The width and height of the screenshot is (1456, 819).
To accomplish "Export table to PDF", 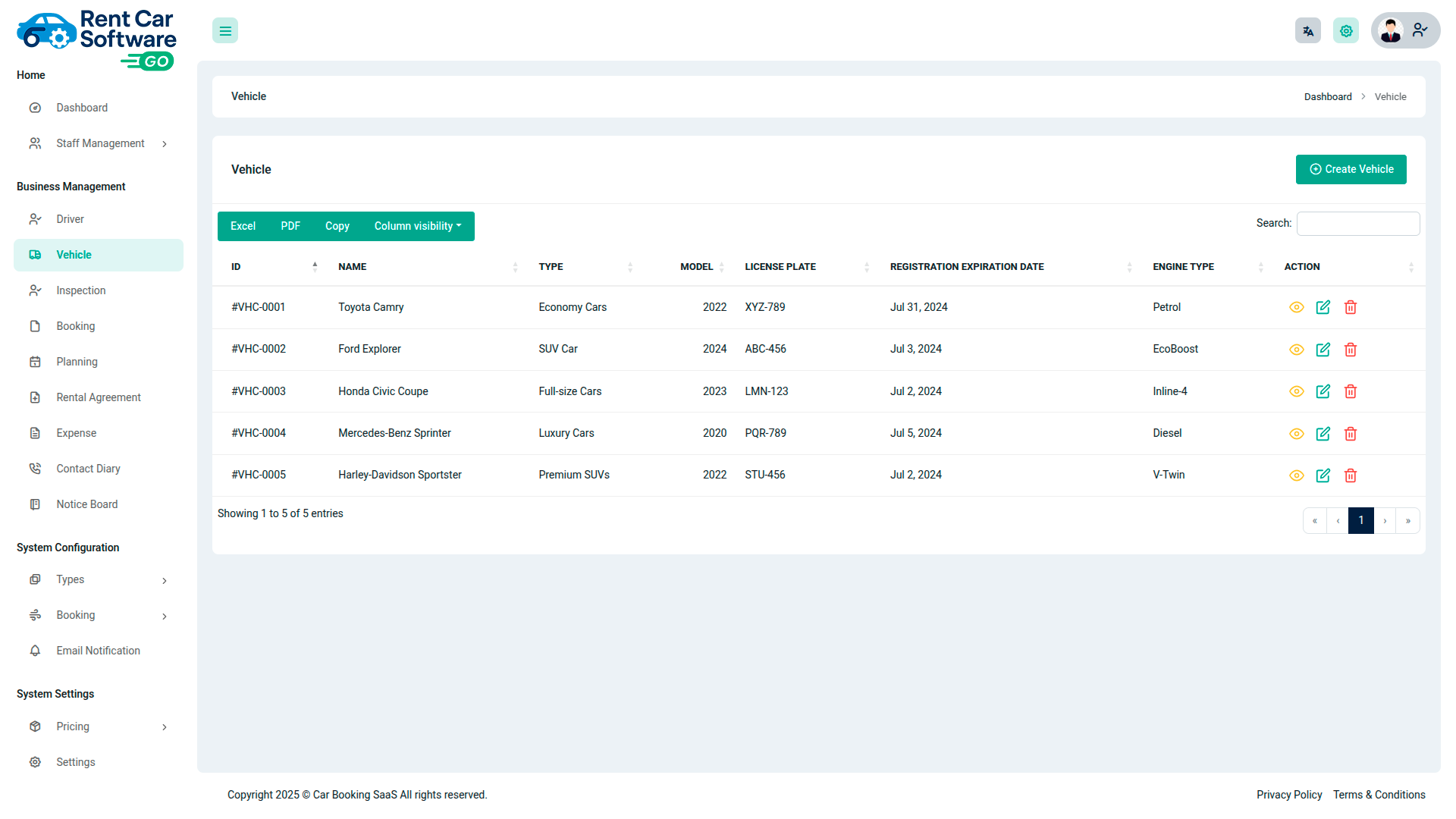I will (290, 226).
